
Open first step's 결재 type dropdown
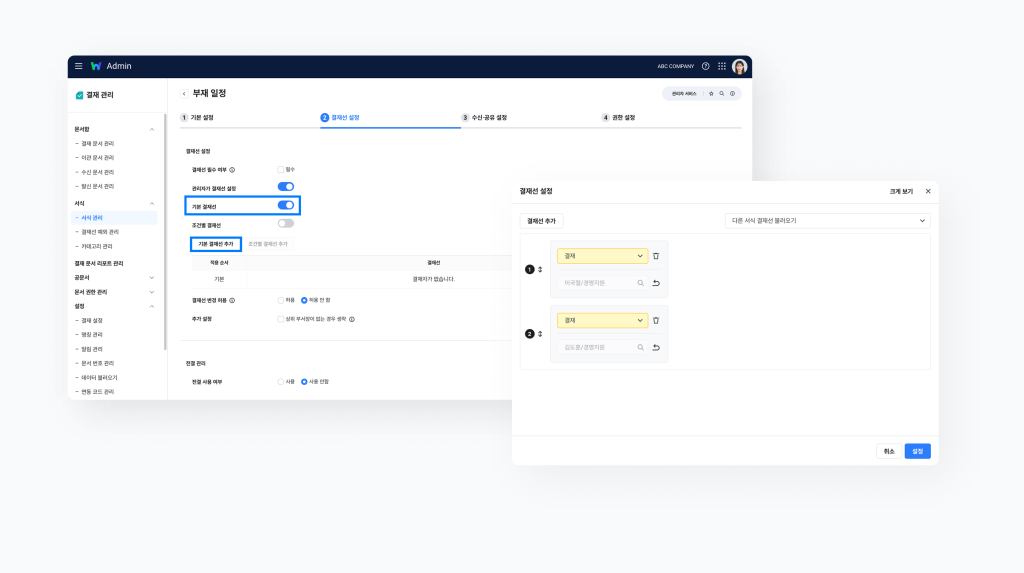click(x=602, y=256)
